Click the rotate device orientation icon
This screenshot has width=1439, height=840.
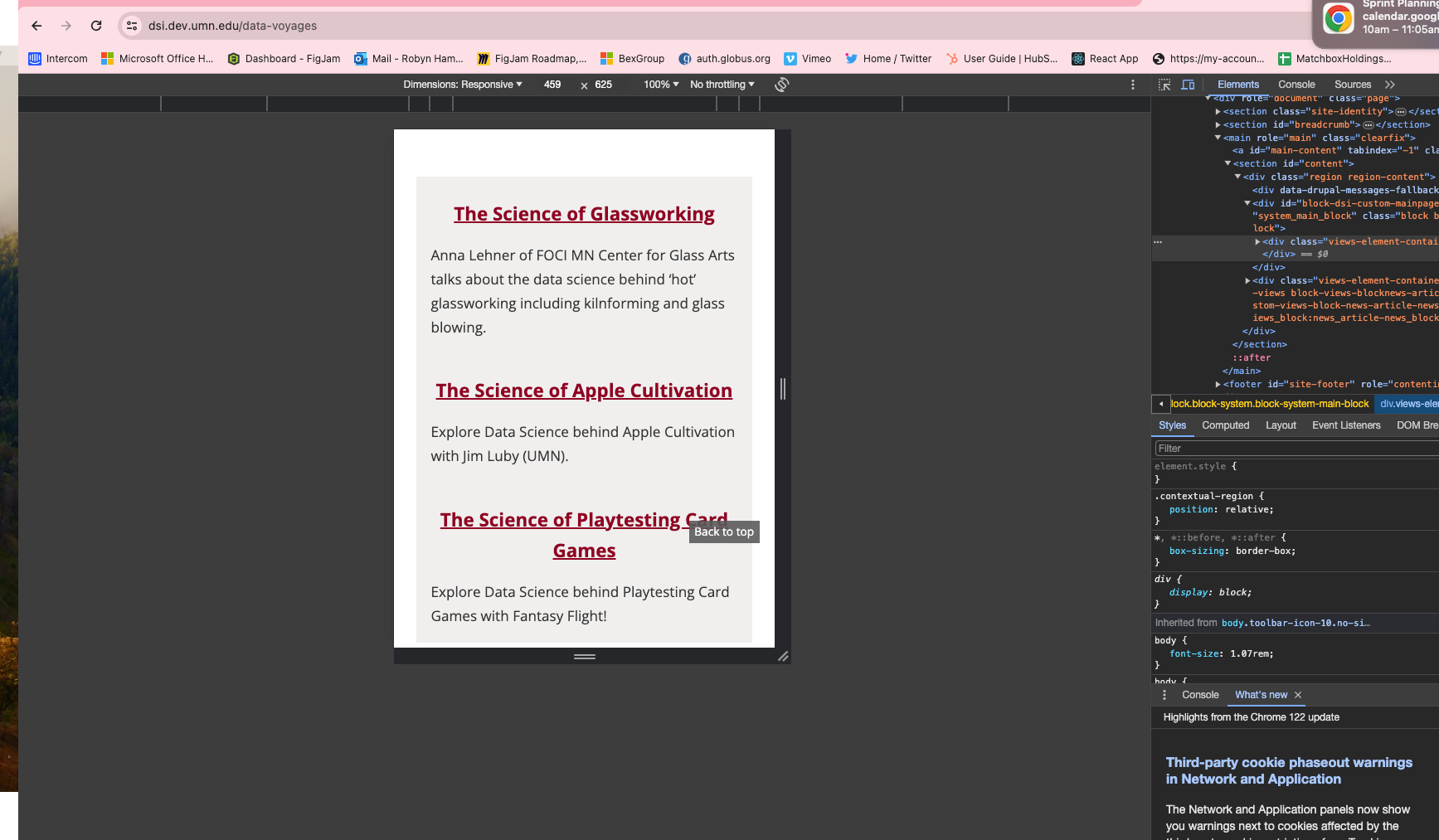pyautogui.click(x=781, y=85)
